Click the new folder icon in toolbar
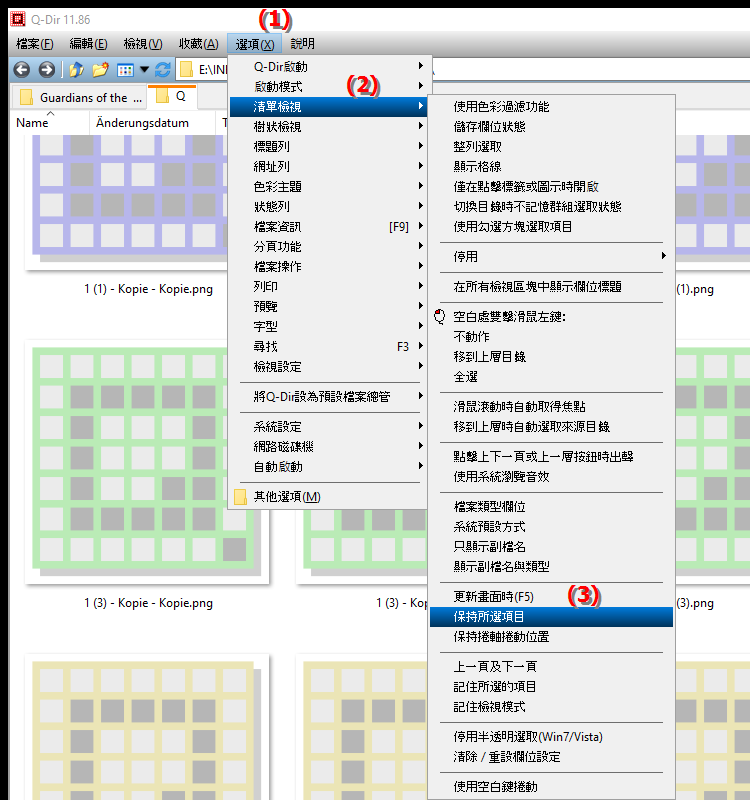This screenshot has height=800, width=750. (101, 69)
